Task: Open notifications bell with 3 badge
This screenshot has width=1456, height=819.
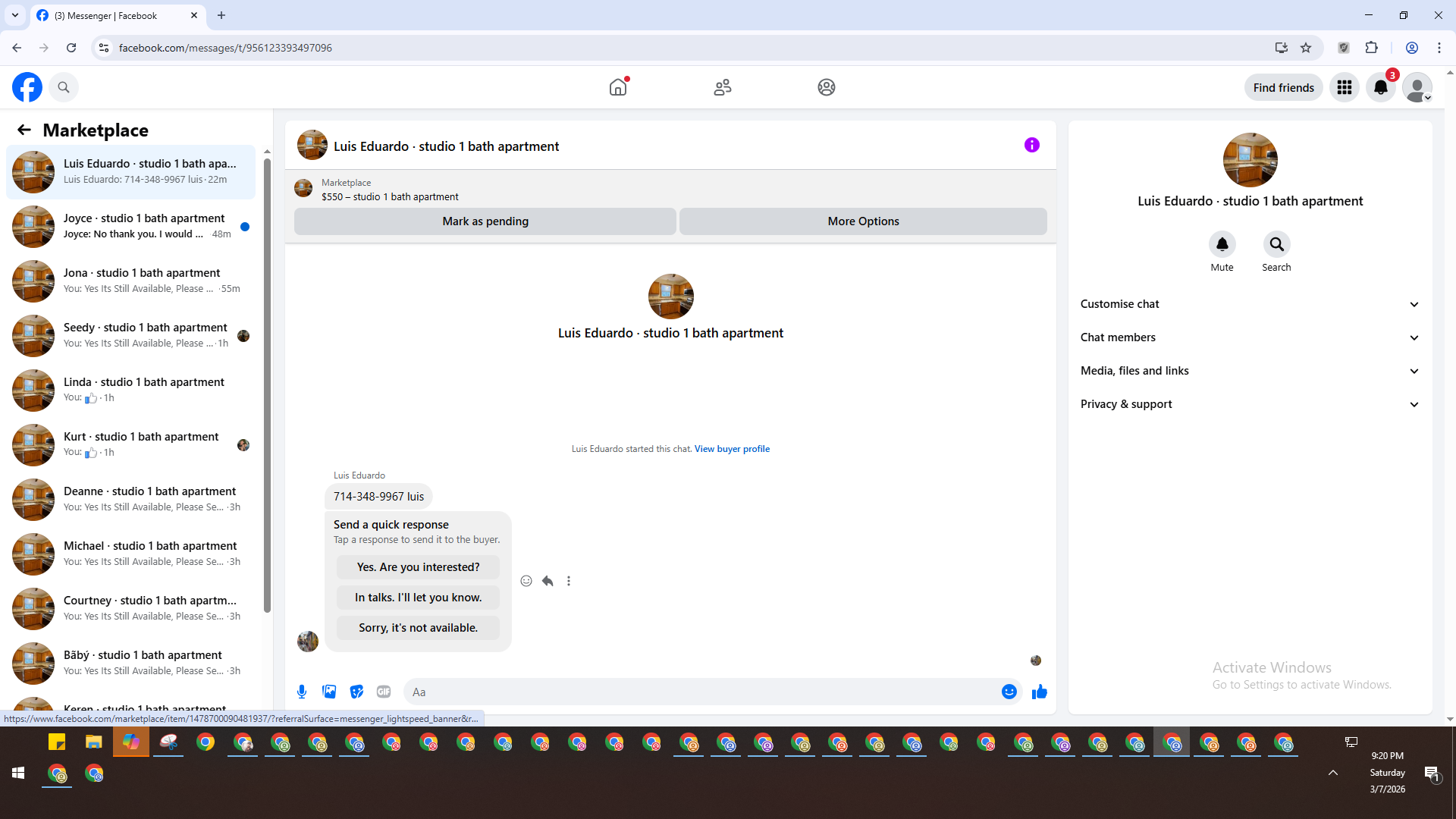Action: (1381, 87)
